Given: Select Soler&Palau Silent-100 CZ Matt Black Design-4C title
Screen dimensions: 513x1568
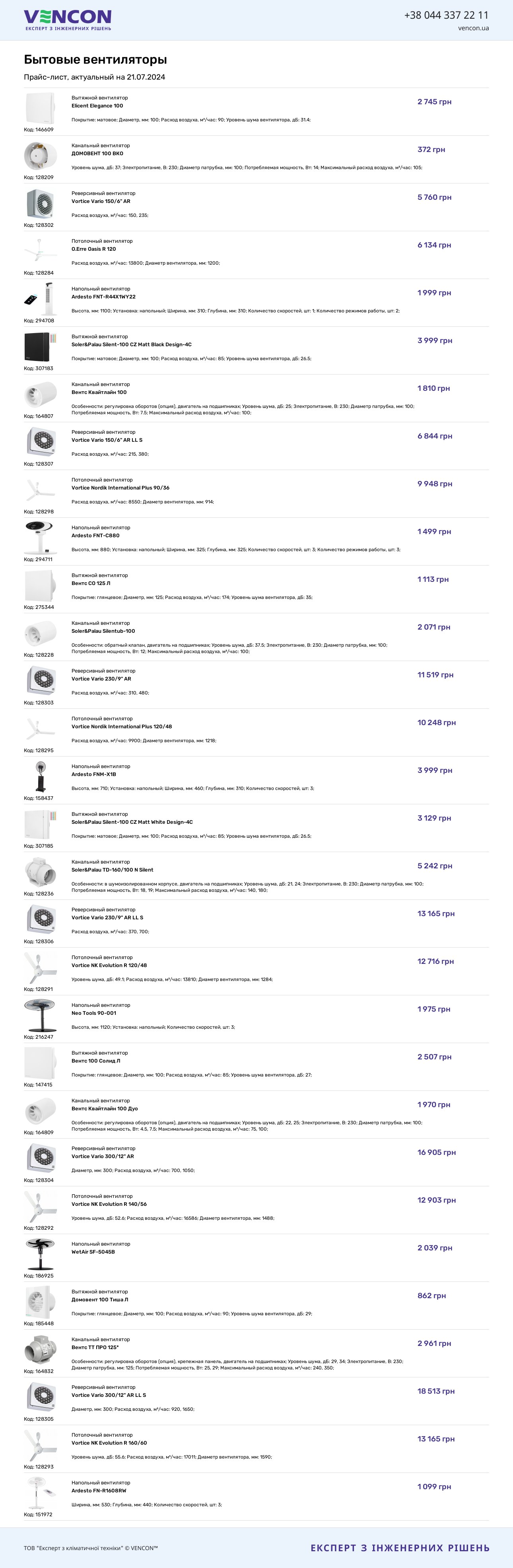Looking at the screenshot, I should click(x=132, y=345).
